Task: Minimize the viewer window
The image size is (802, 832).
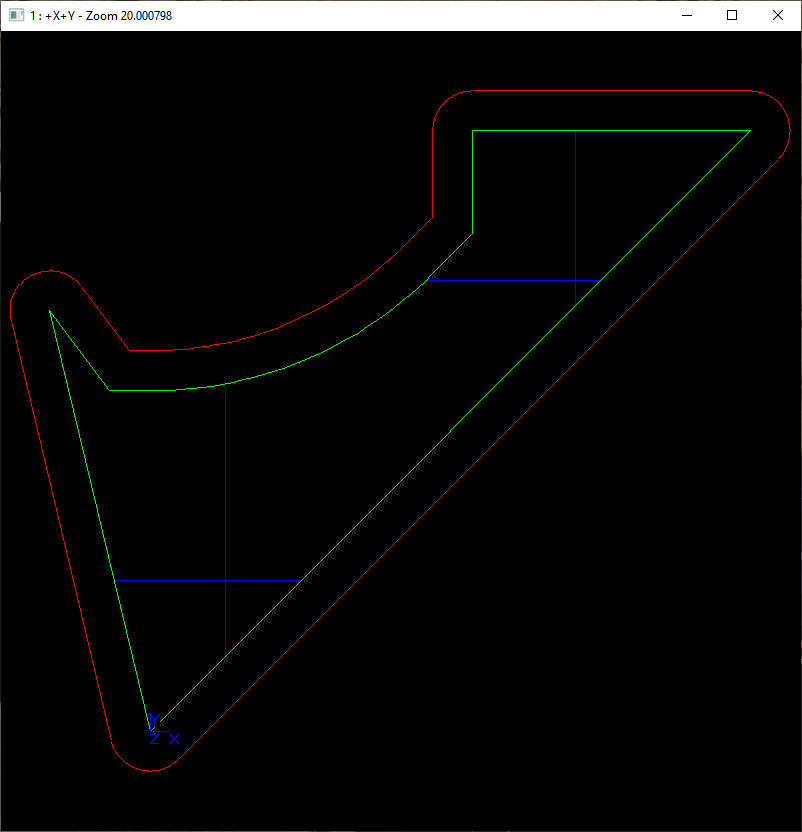Action: pyautogui.click(x=686, y=15)
